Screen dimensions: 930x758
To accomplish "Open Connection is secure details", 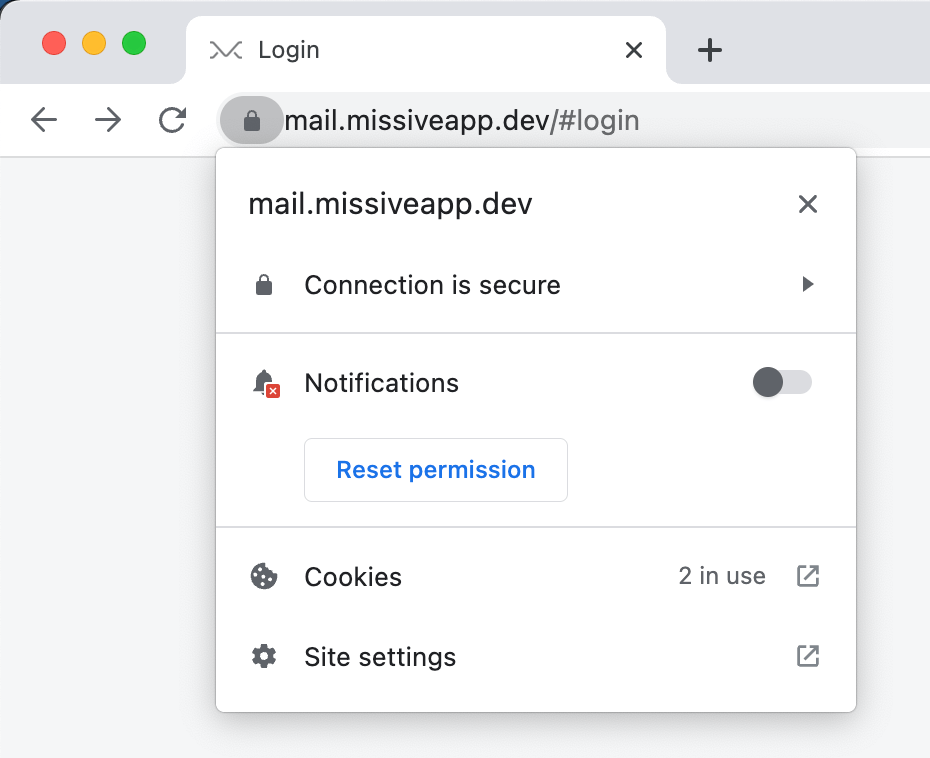I will click(536, 285).
